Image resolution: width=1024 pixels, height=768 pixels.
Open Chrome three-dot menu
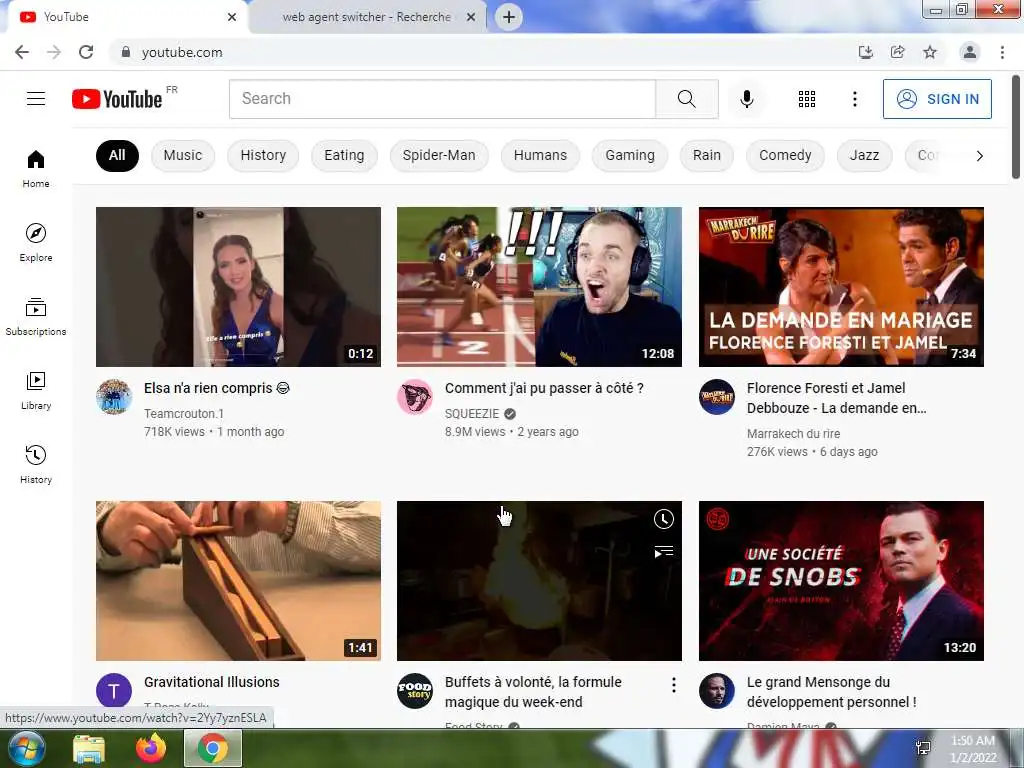(x=1002, y=52)
